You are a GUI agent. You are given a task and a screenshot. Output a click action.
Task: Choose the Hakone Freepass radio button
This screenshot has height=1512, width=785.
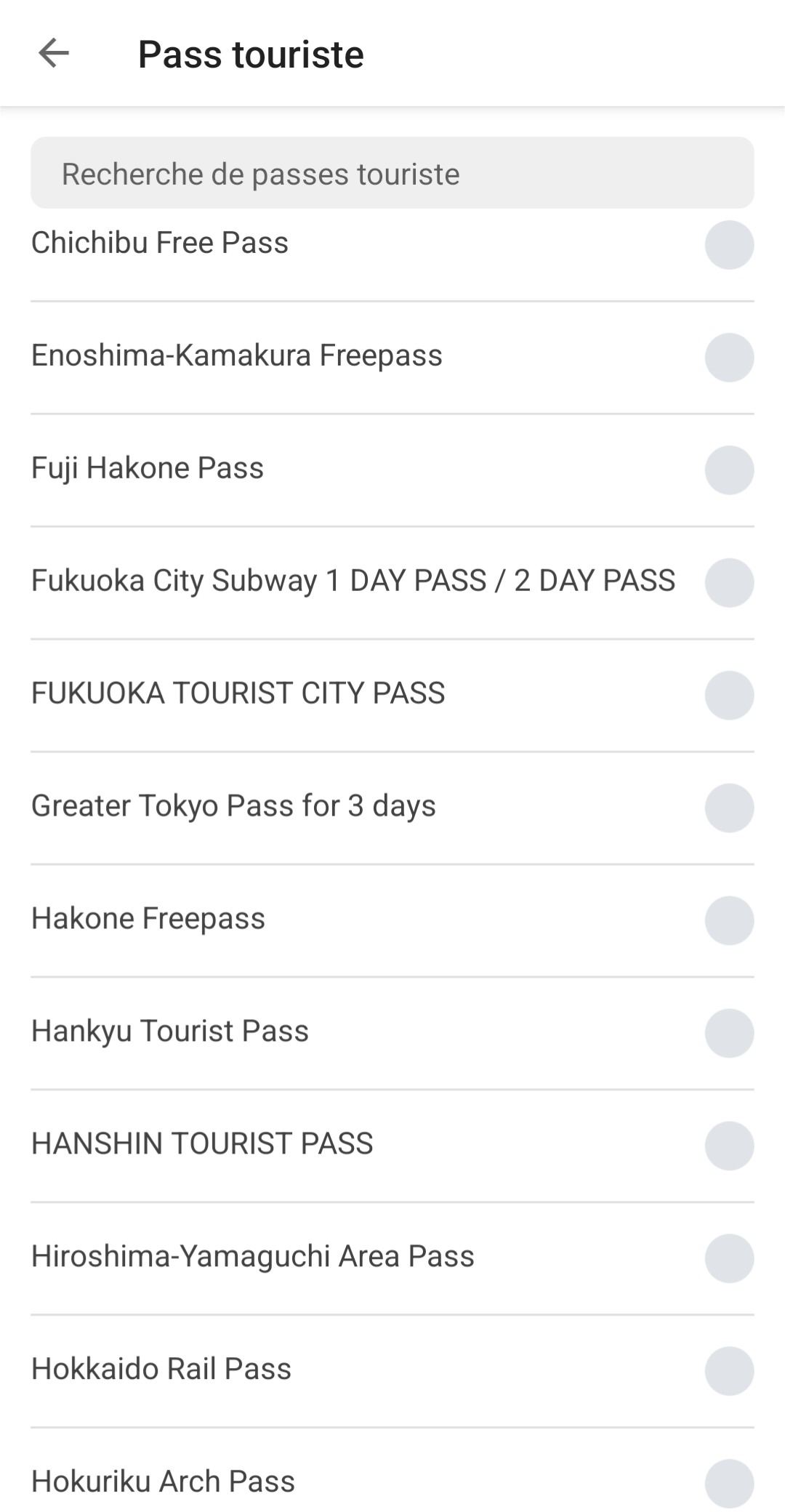pos(729,921)
